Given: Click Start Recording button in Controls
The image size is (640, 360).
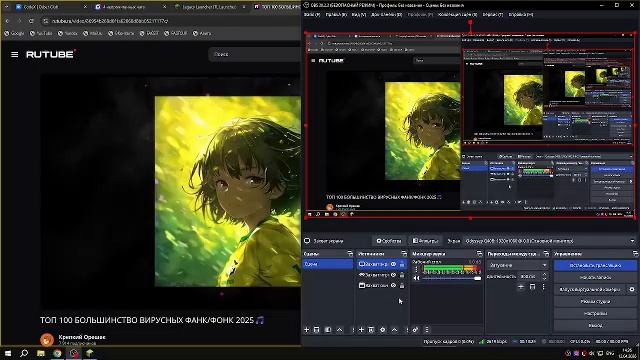Looking at the screenshot, I should [x=595, y=277].
